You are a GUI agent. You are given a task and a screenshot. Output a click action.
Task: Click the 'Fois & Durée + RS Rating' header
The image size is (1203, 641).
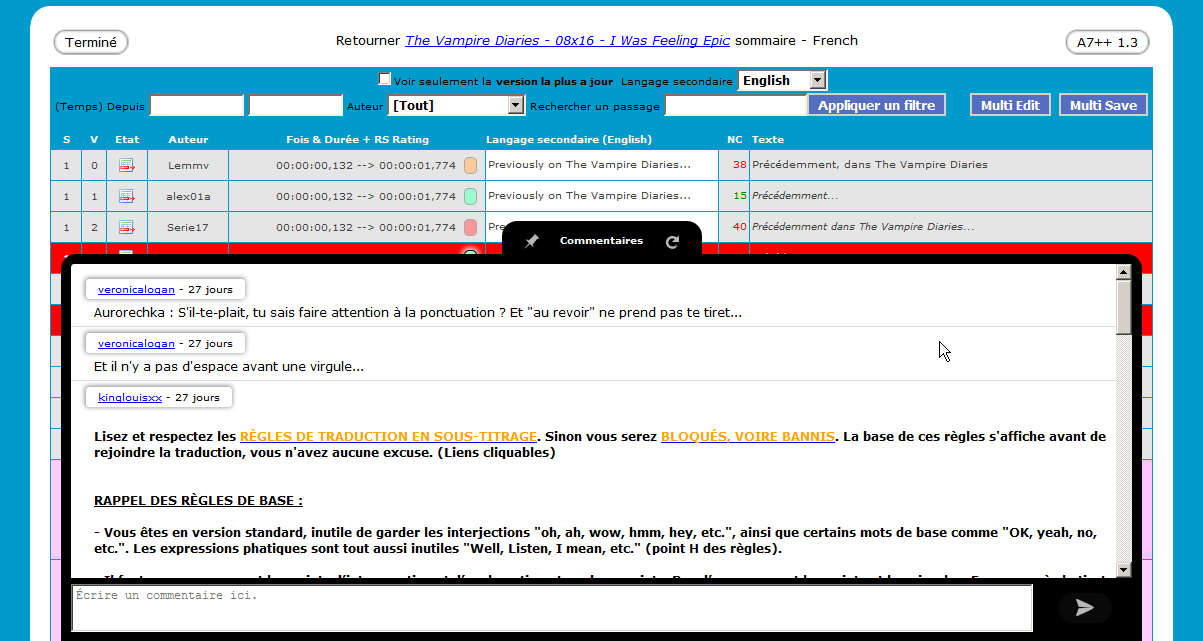tap(357, 140)
